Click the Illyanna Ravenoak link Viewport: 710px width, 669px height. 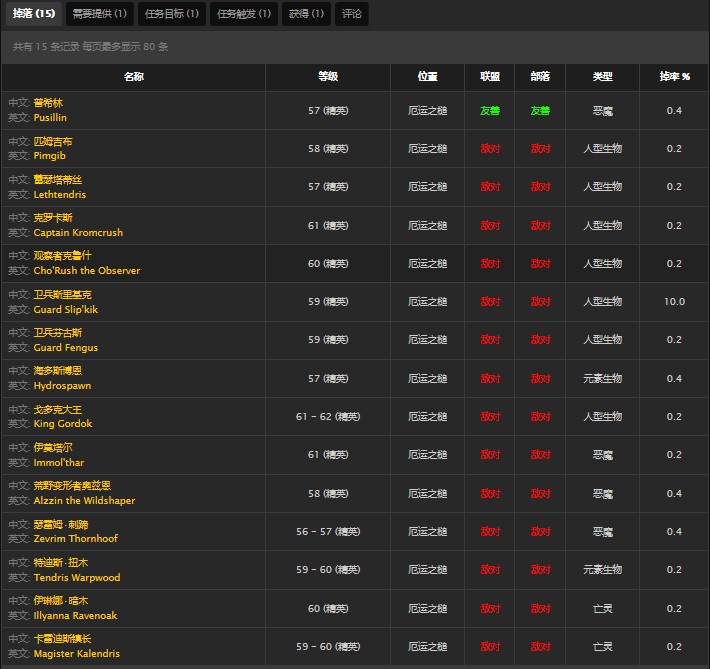75,616
